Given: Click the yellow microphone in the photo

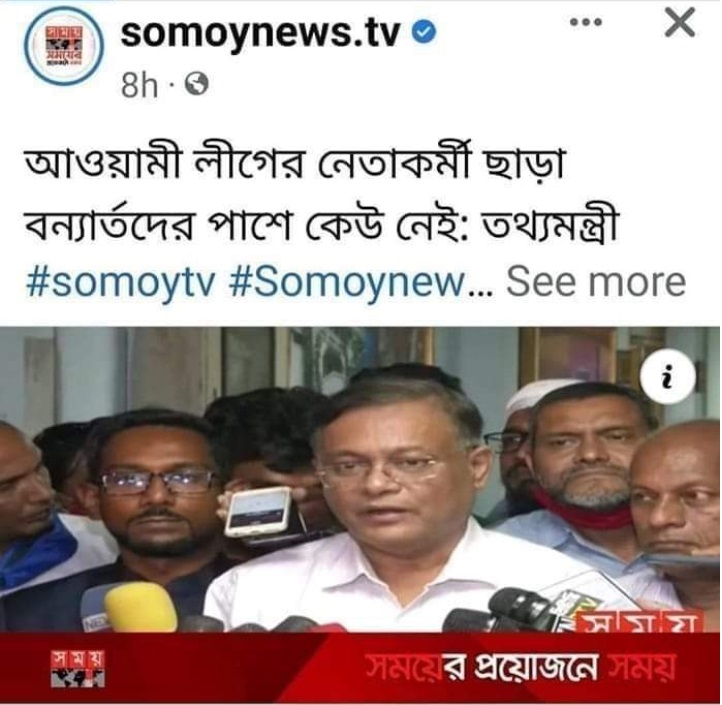Looking at the screenshot, I should point(140,606).
